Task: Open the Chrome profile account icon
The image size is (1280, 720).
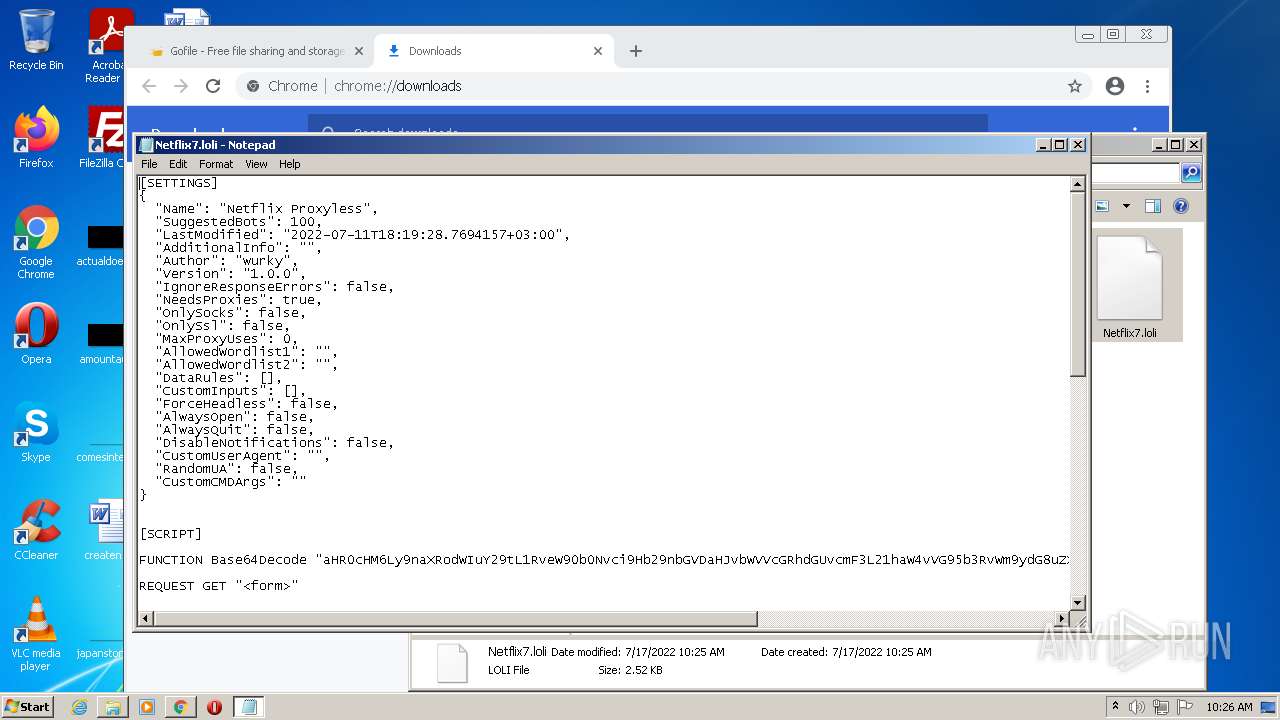Action: click(x=1115, y=86)
